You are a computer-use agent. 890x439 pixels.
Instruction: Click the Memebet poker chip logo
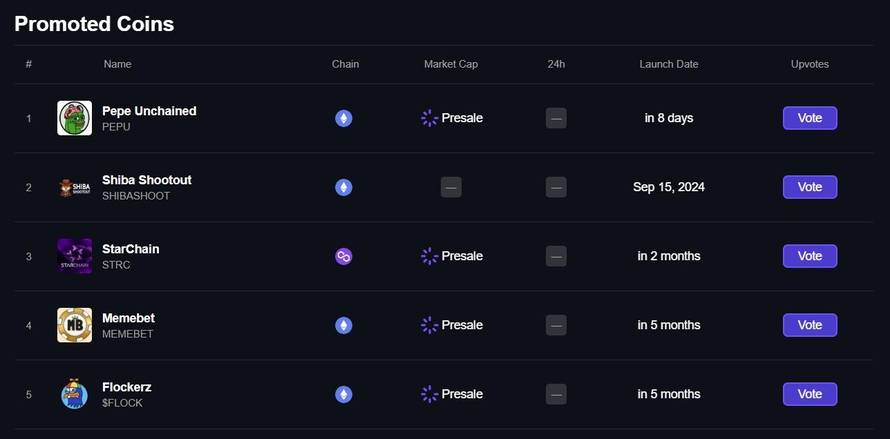pyautogui.click(x=74, y=325)
